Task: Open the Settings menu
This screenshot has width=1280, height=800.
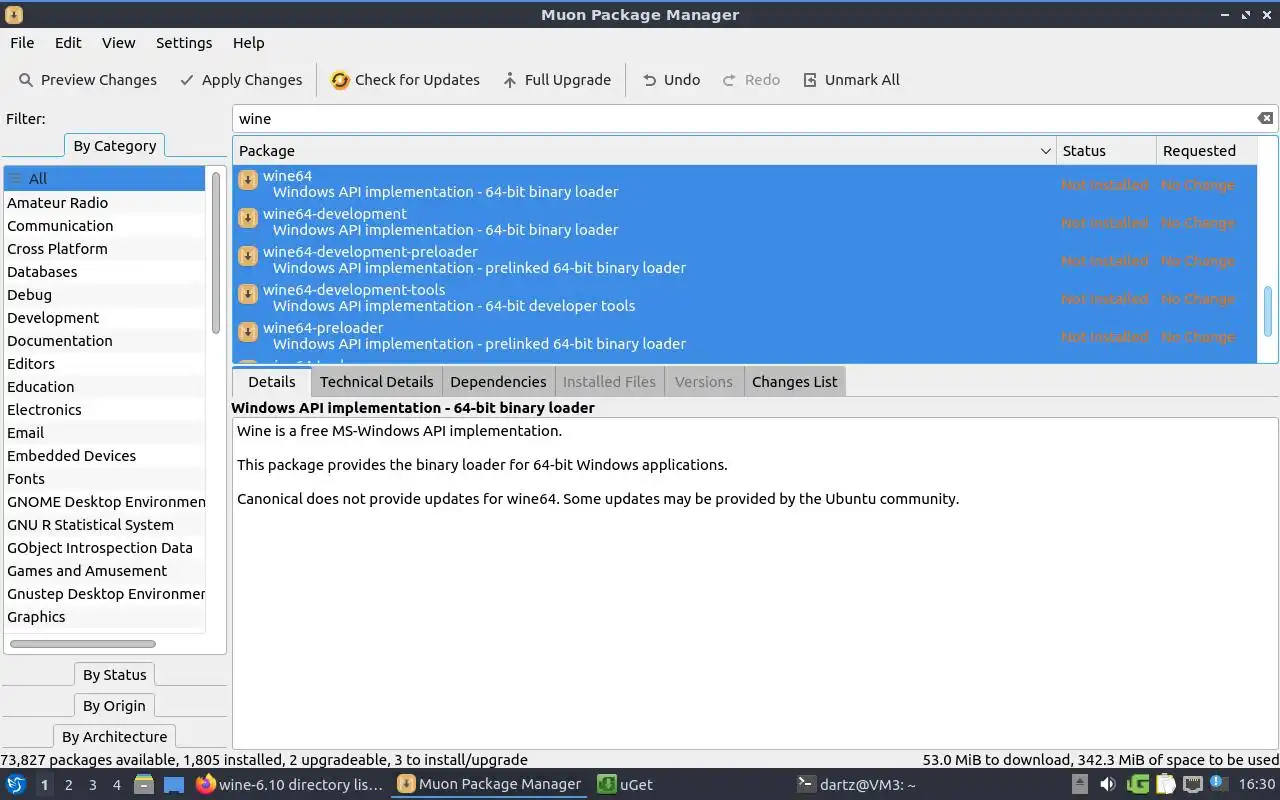Action: pyautogui.click(x=184, y=43)
